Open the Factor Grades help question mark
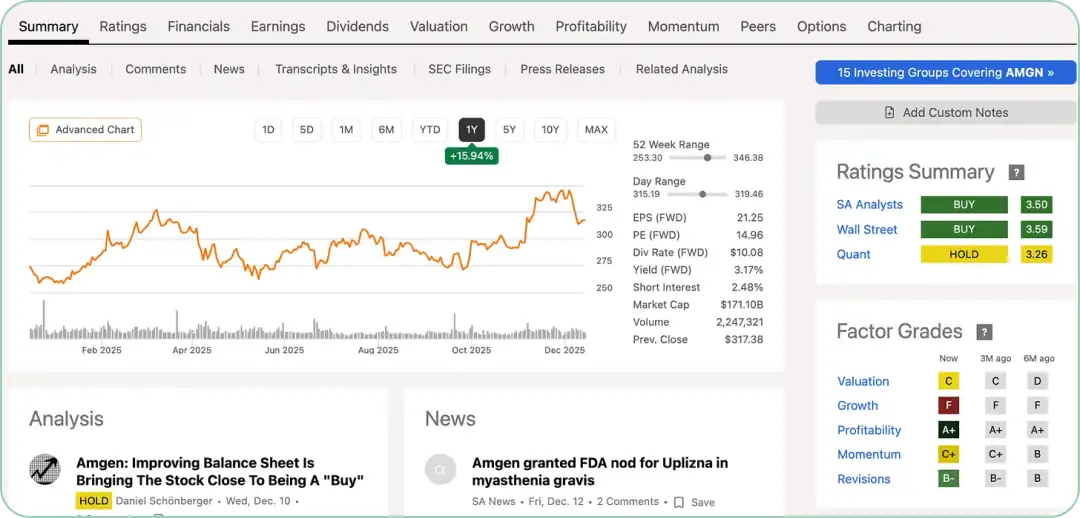The image size is (1080, 518). point(984,332)
